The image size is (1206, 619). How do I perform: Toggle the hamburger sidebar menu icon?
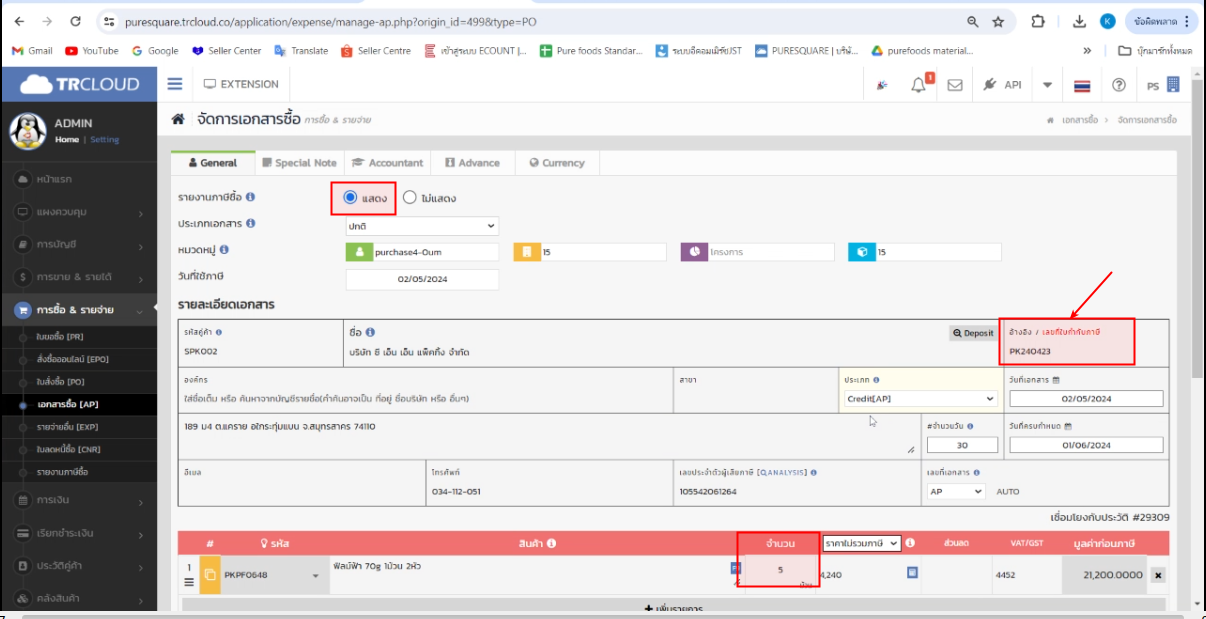[x=175, y=85]
